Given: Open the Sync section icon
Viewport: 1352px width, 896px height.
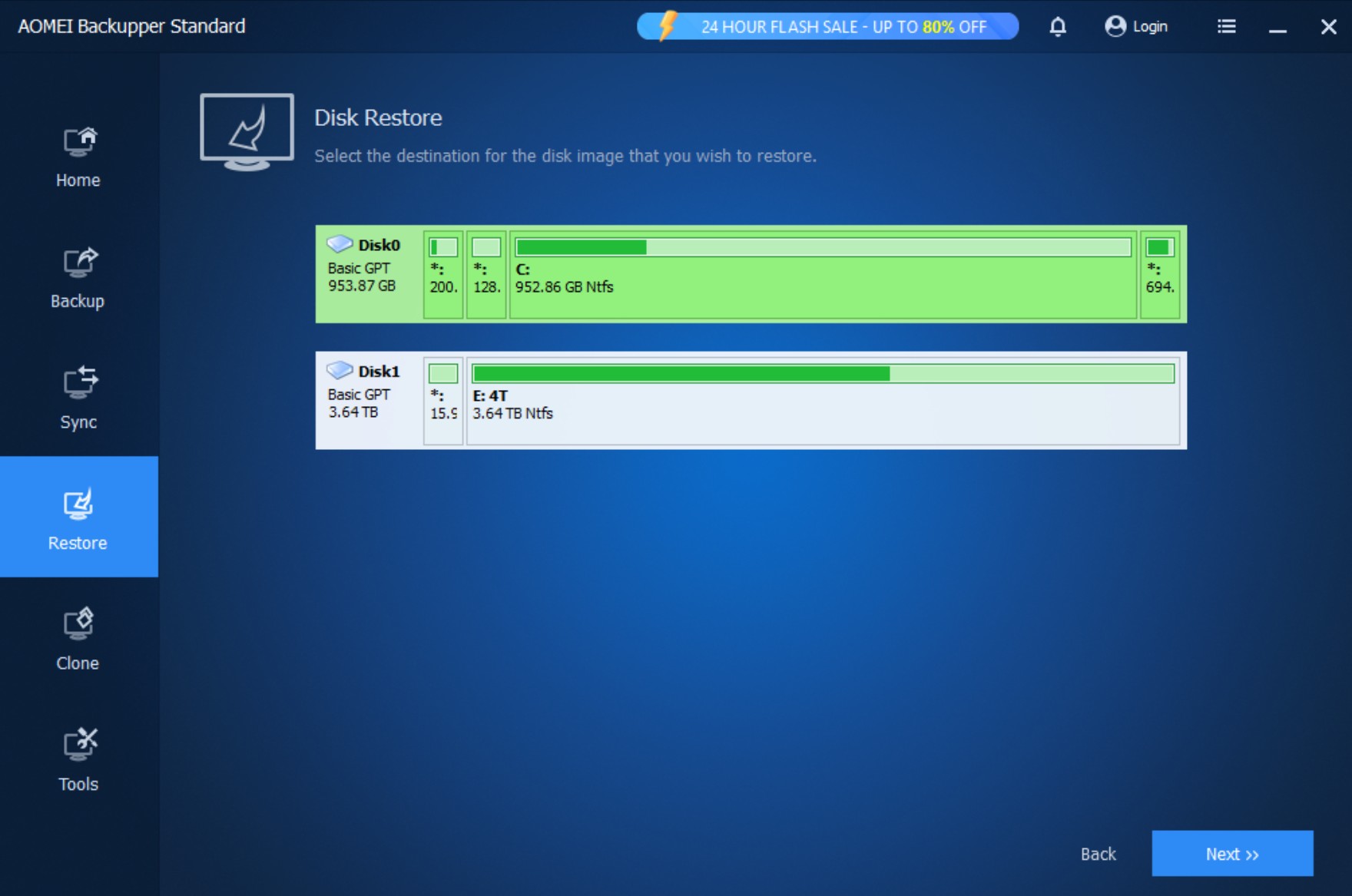Looking at the screenshot, I should [80, 382].
